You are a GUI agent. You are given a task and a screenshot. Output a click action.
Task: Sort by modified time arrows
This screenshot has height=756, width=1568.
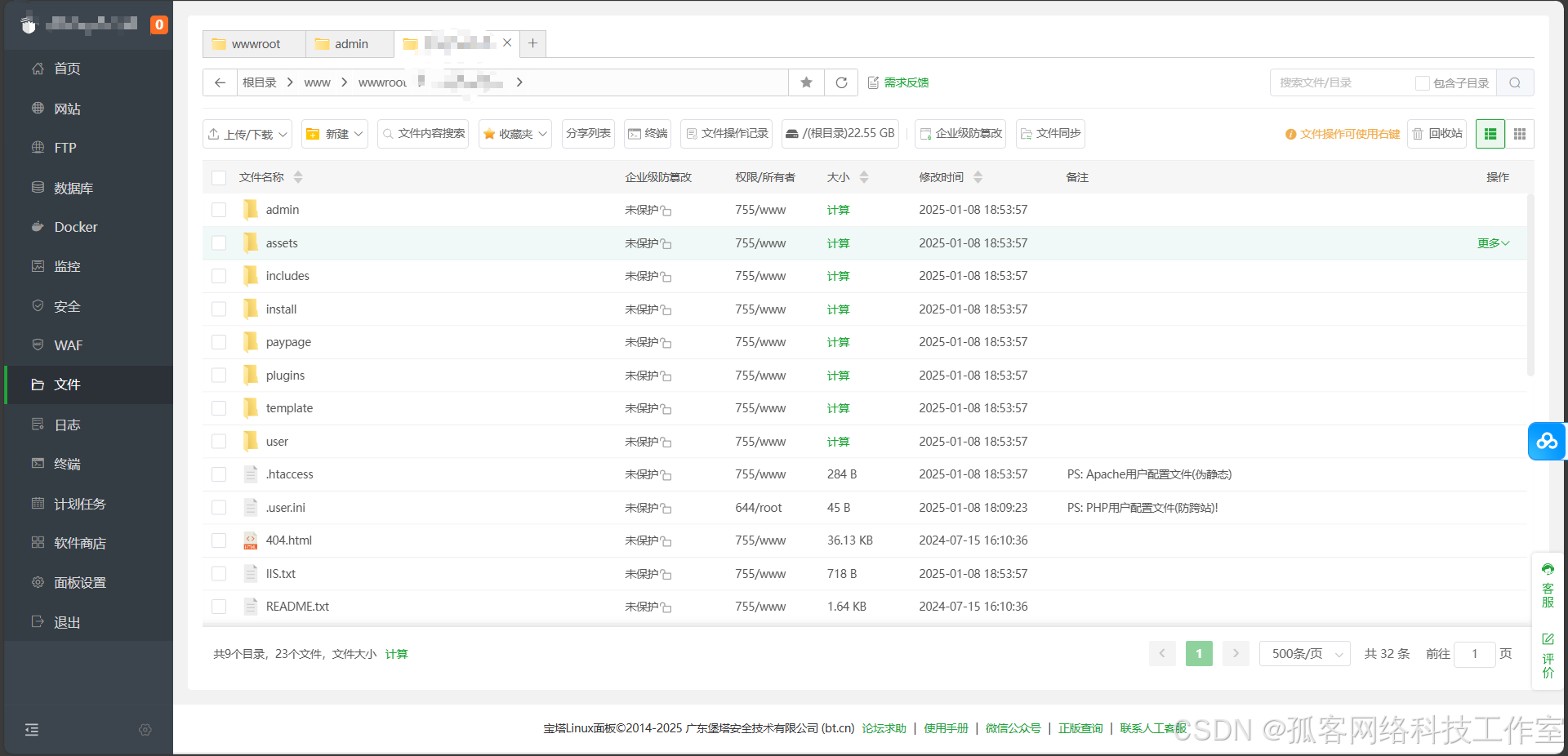[x=978, y=177]
